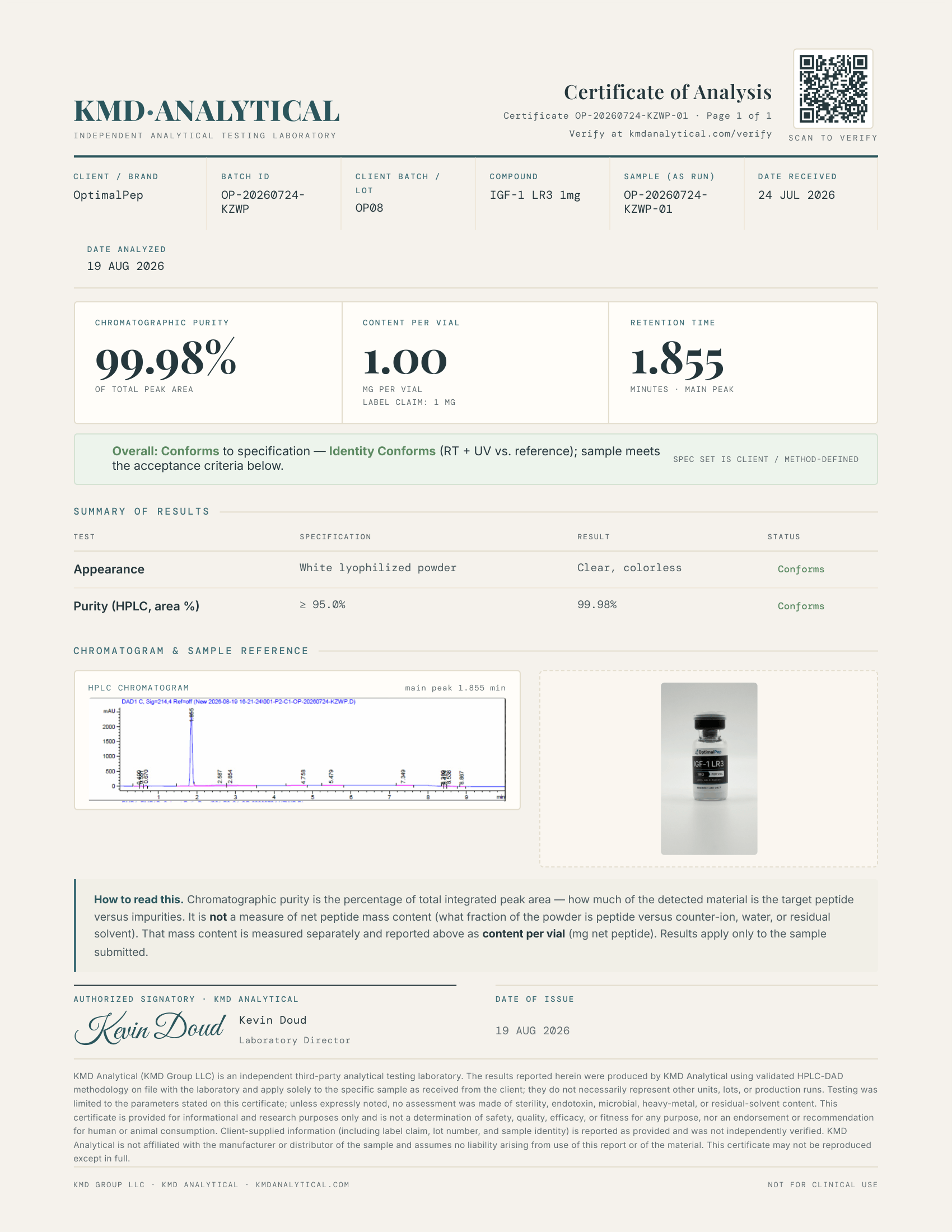This screenshot has height=1232, width=952.
Task: Click the KMD·ANALYTICAL logo wordmark
Action: [207, 110]
